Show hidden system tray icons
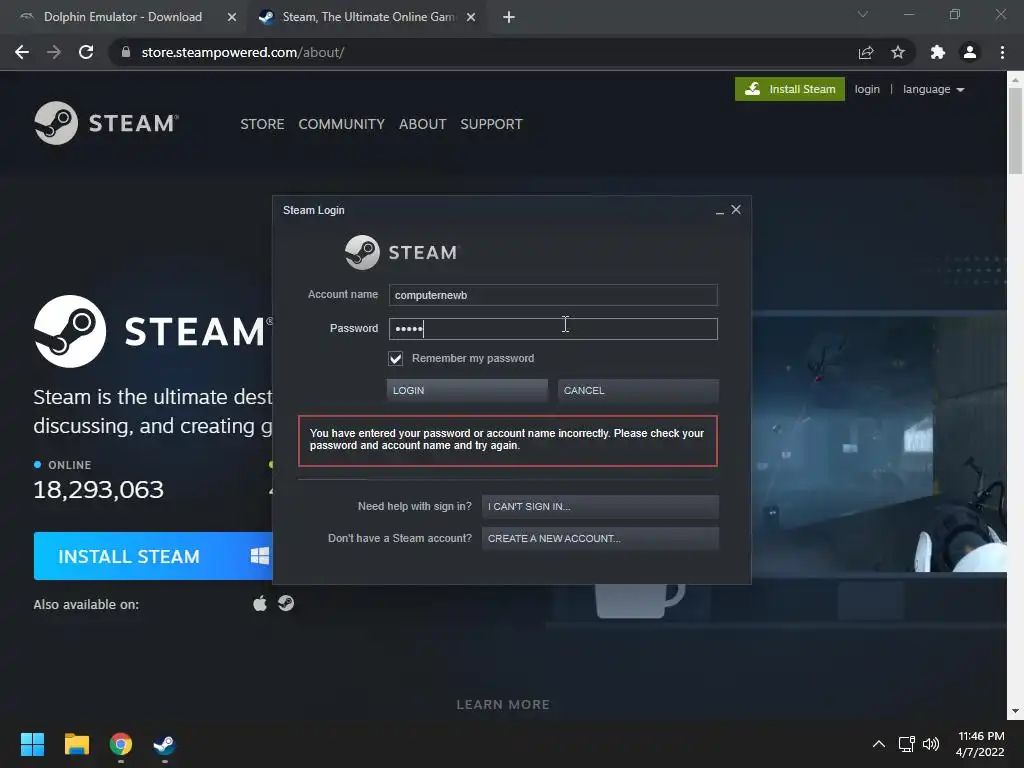This screenshot has height=768, width=1024. [x=879, y=744]
